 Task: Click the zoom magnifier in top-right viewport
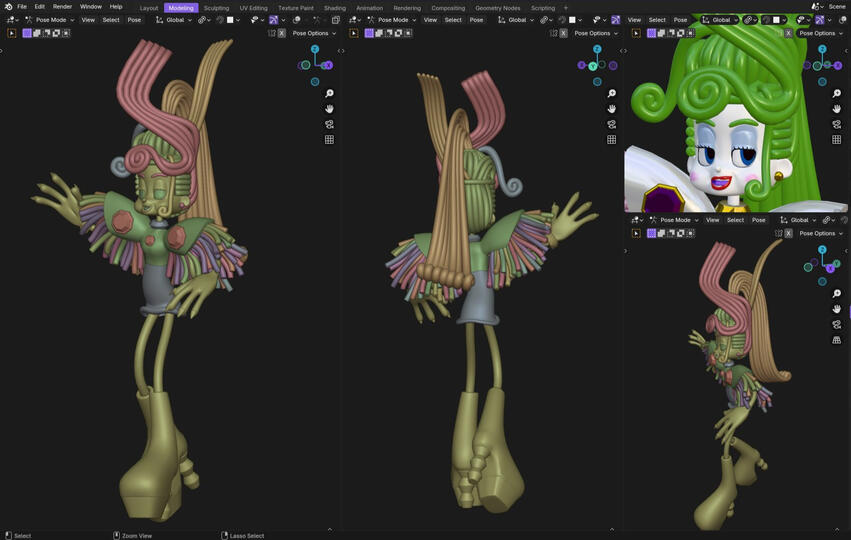pyautogui.click(x=836, y=94)
